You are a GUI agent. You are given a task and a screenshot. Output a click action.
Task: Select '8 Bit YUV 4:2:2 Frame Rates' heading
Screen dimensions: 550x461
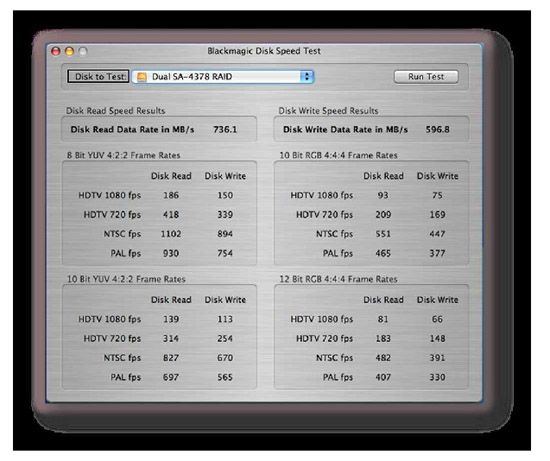tap(123, 155)
